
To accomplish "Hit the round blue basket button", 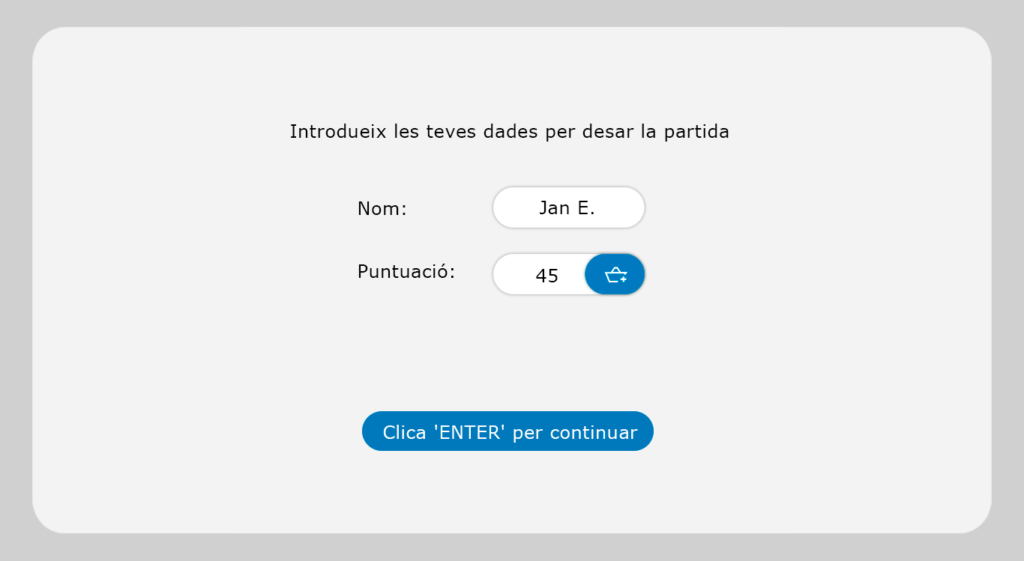I will (x=615, y=275).
